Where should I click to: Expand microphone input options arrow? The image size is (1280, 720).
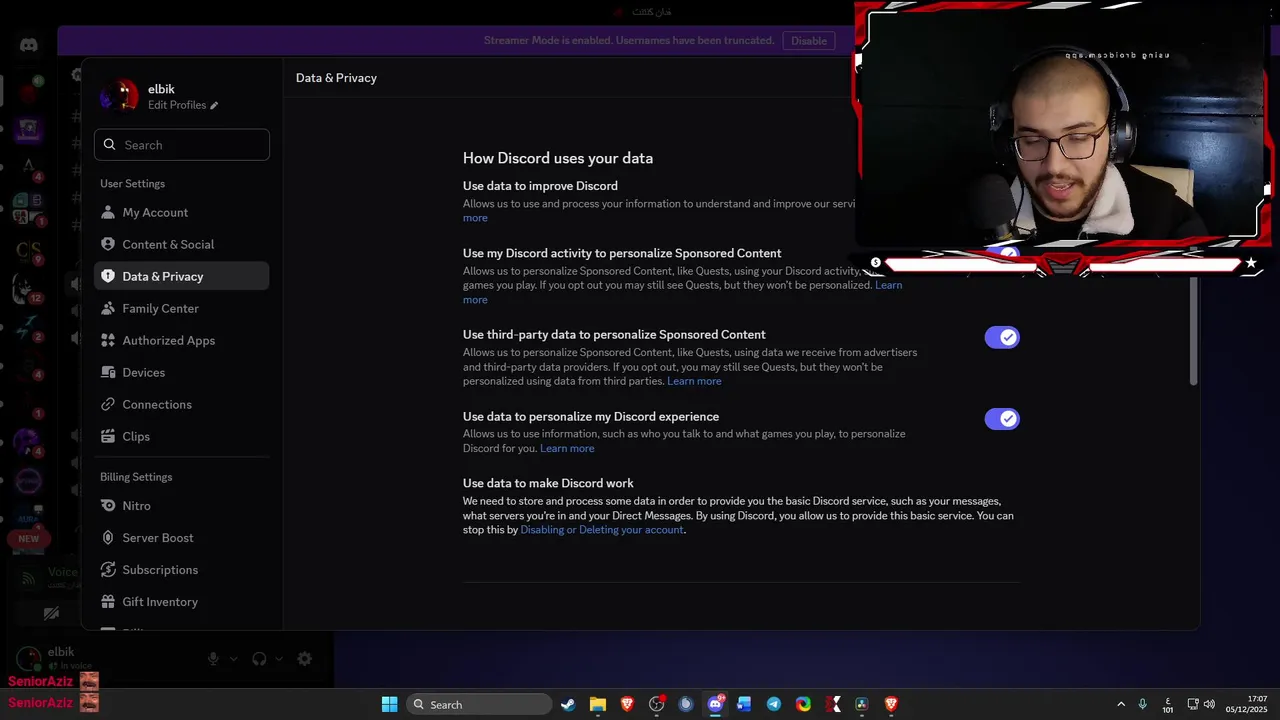pyautogui.click(x=234, y=659)
